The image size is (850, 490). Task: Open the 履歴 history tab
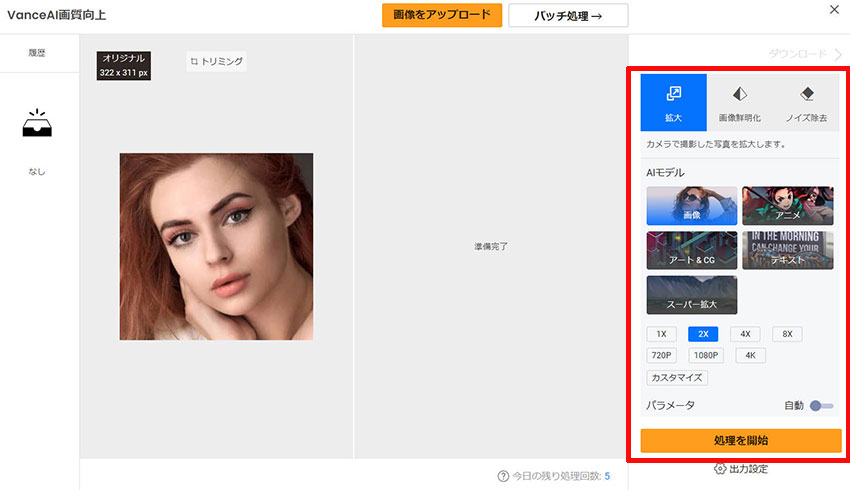point(37,53)
